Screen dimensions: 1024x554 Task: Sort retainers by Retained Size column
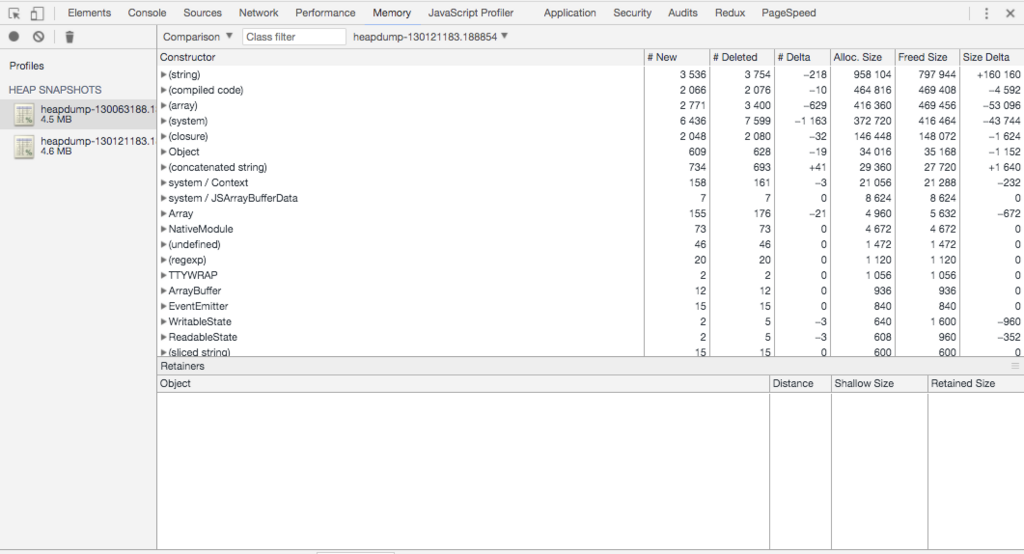tap(976, 383)
